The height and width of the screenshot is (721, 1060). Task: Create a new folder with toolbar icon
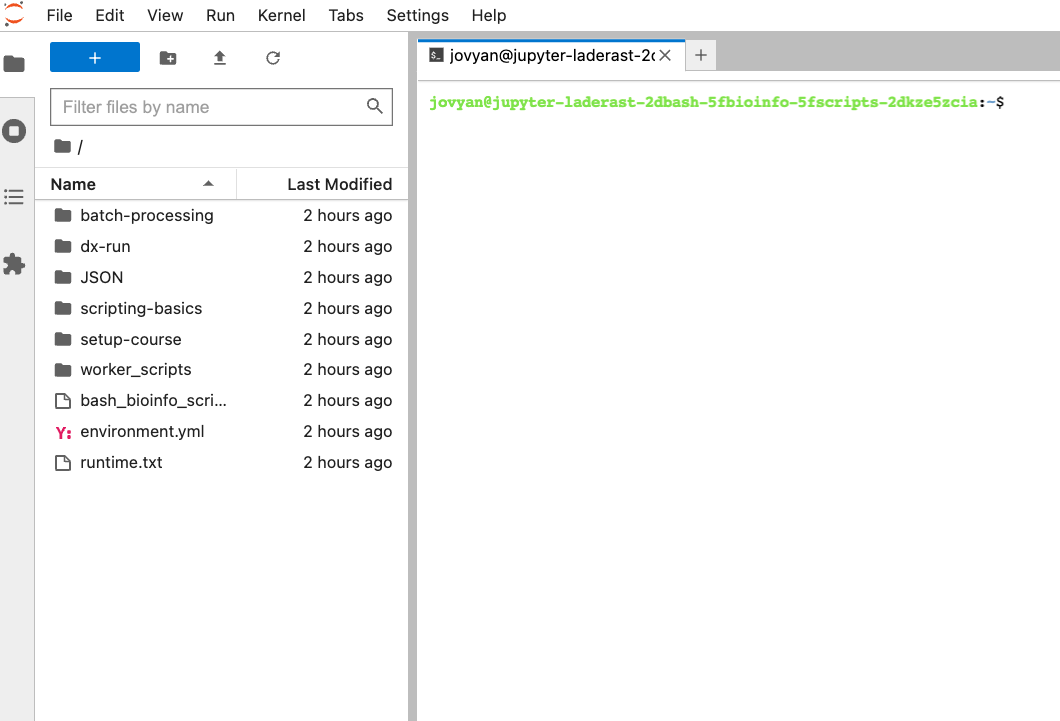pyautogui.click(x=168, y=58)
